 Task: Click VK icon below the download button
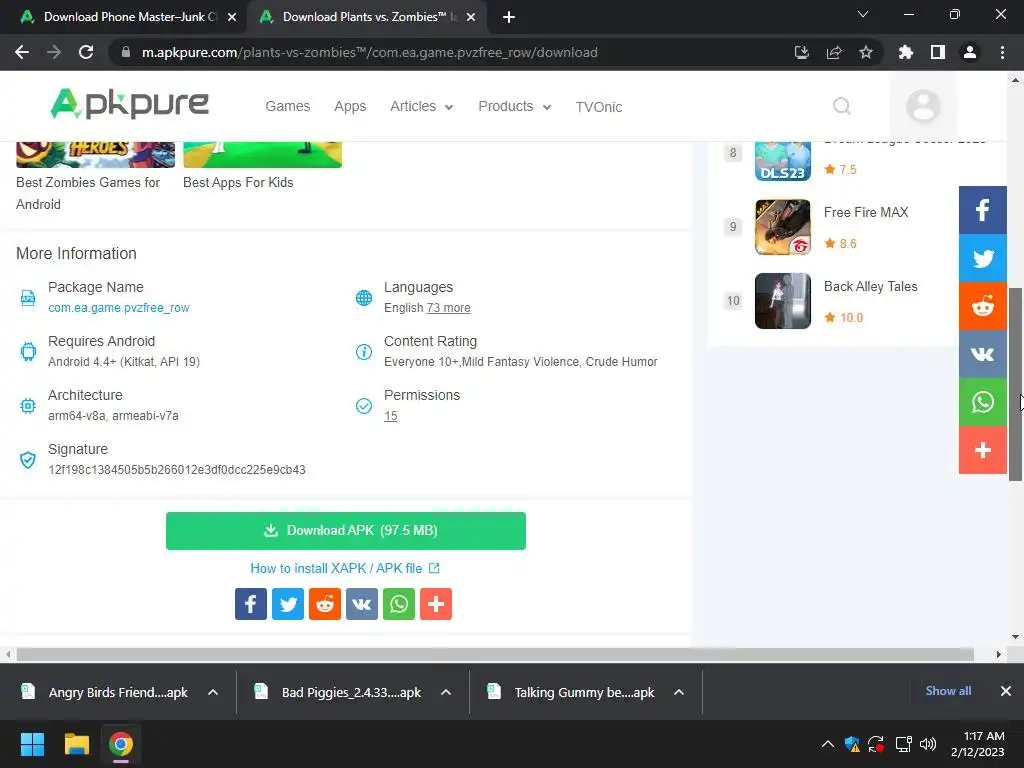pyautogui.click(x=362, y=604)
